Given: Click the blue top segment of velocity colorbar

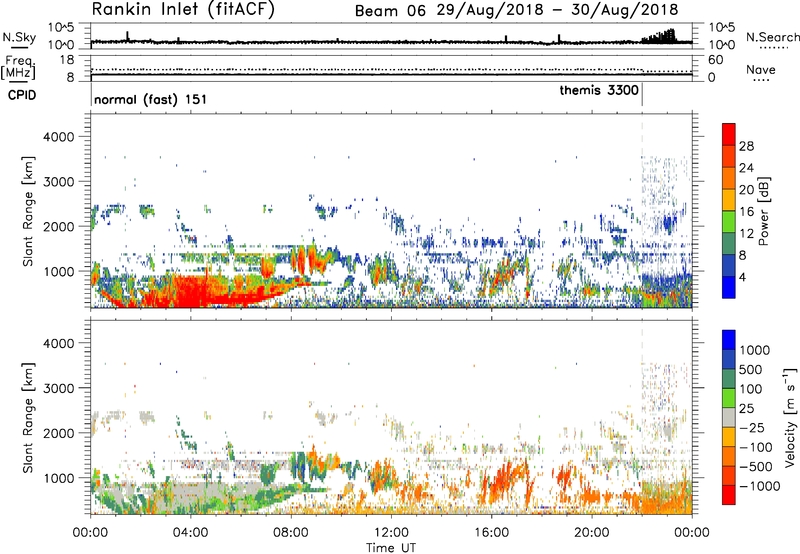Looking at the screenshot, I should 729,340.
